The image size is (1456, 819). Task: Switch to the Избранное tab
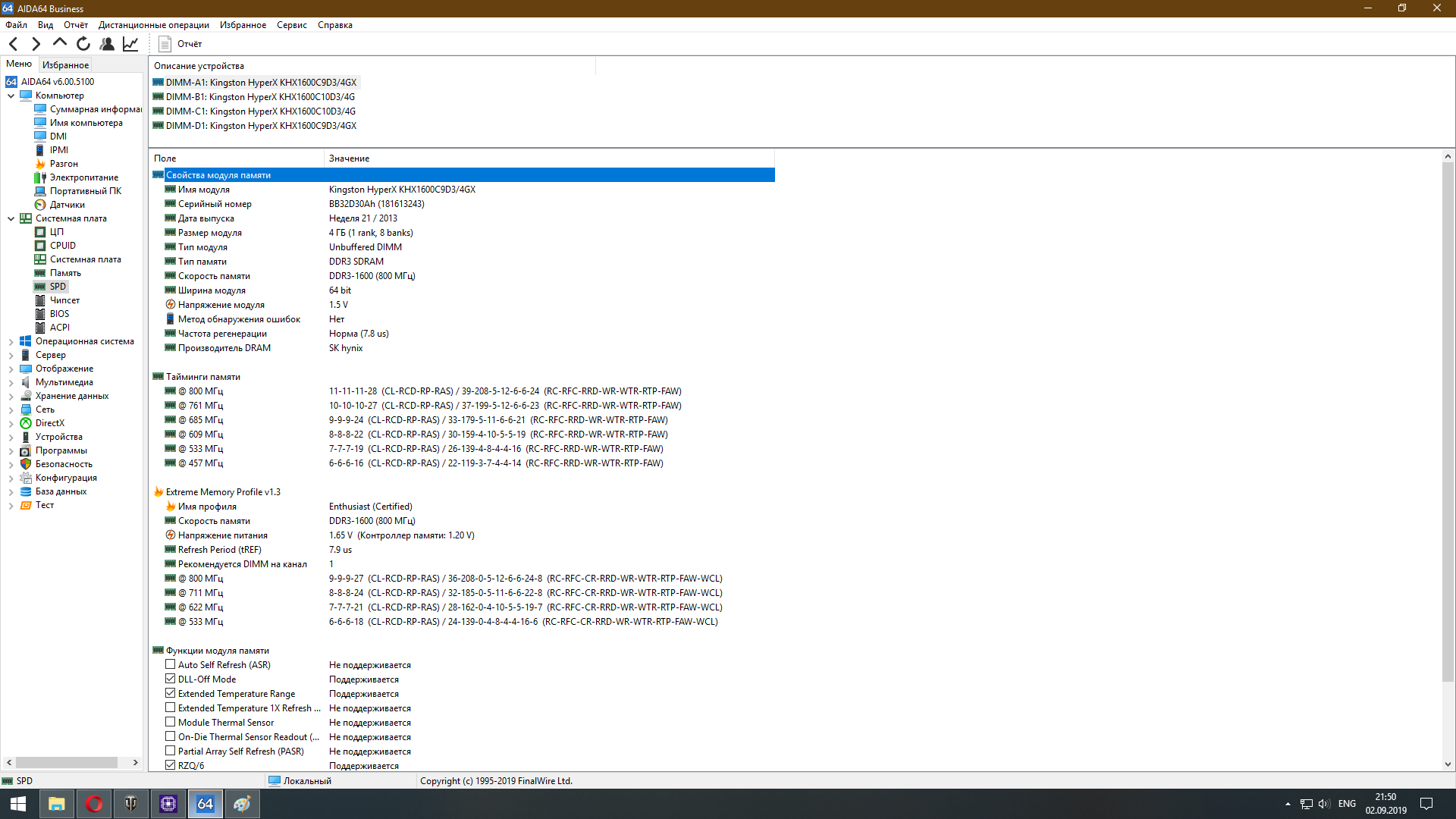click(x=65, y=65)
